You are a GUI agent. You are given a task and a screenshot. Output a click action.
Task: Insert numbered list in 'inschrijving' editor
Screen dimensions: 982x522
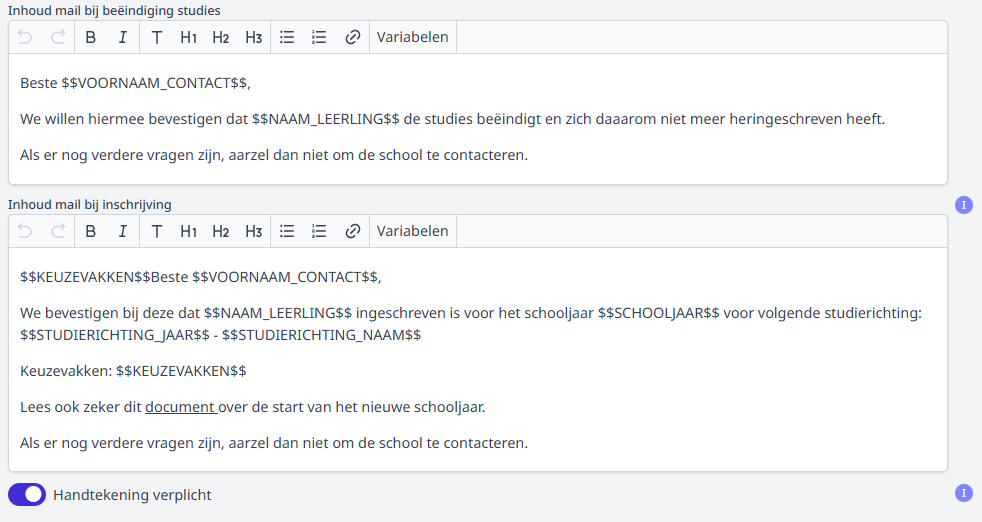pyautogui.click(x=319, y=231)
